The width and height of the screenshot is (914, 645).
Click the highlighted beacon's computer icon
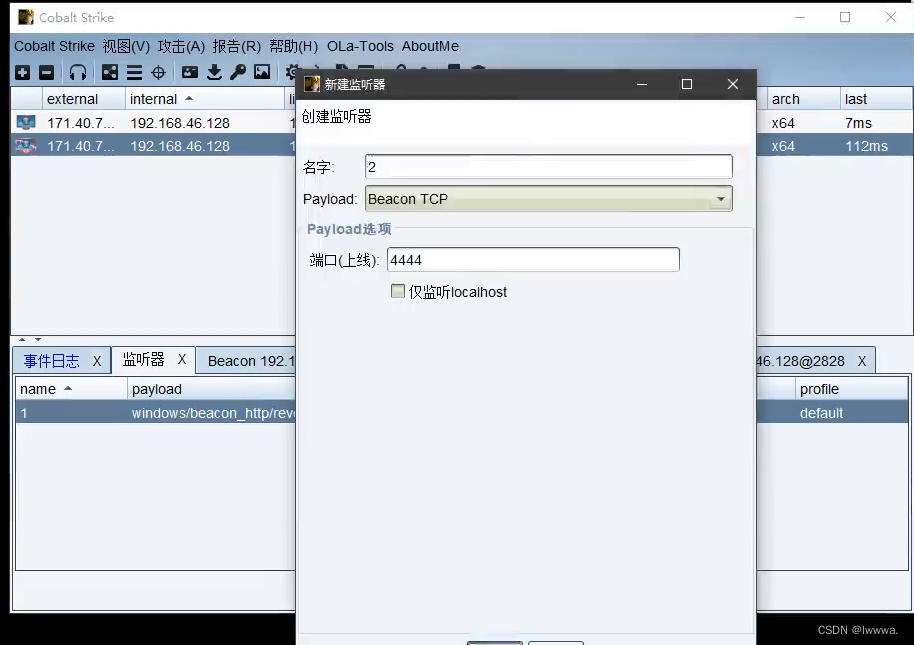pos(26,145)
